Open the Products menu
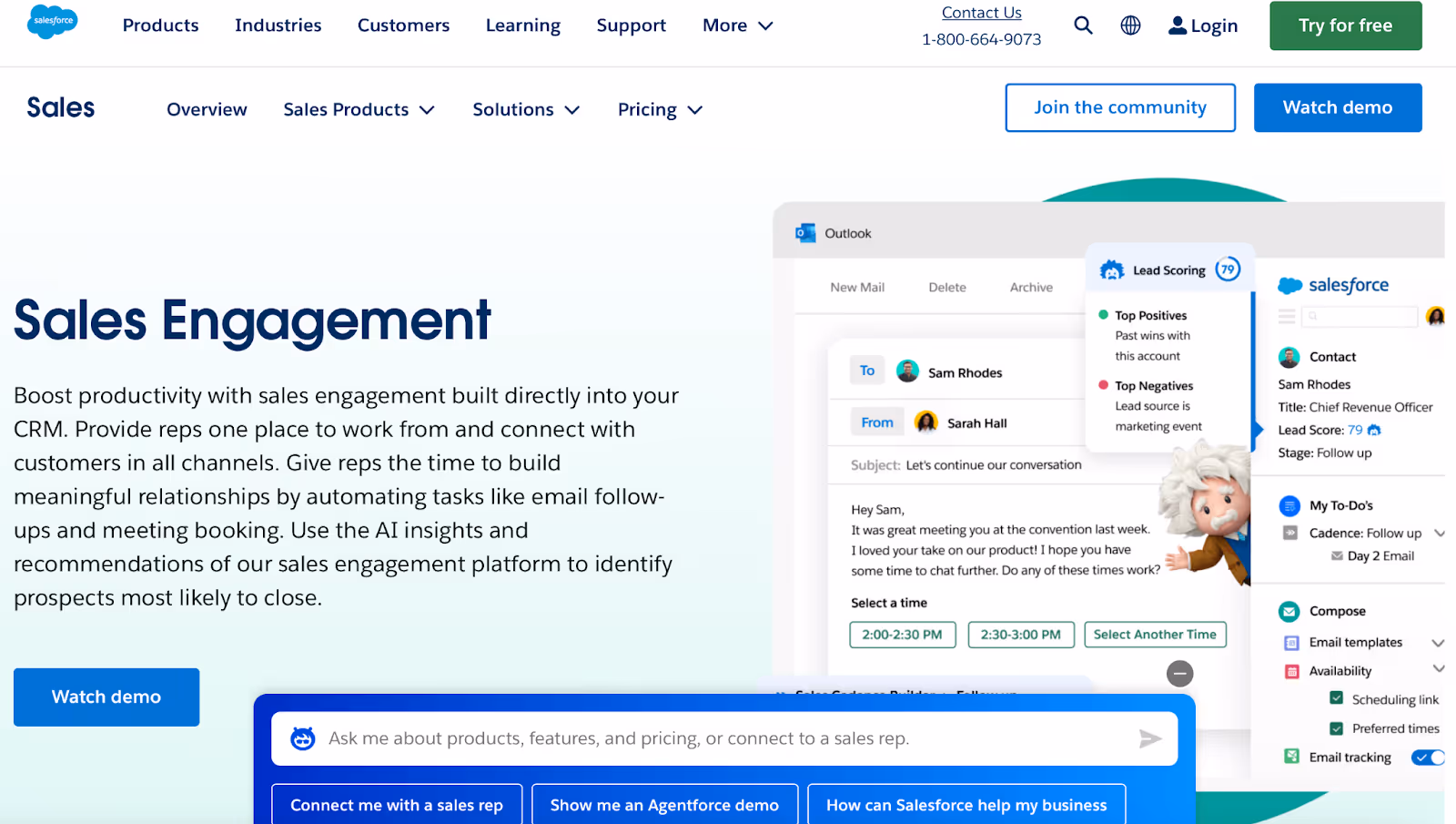This screenshot has width=1456, height=824. tap(160, 25)
